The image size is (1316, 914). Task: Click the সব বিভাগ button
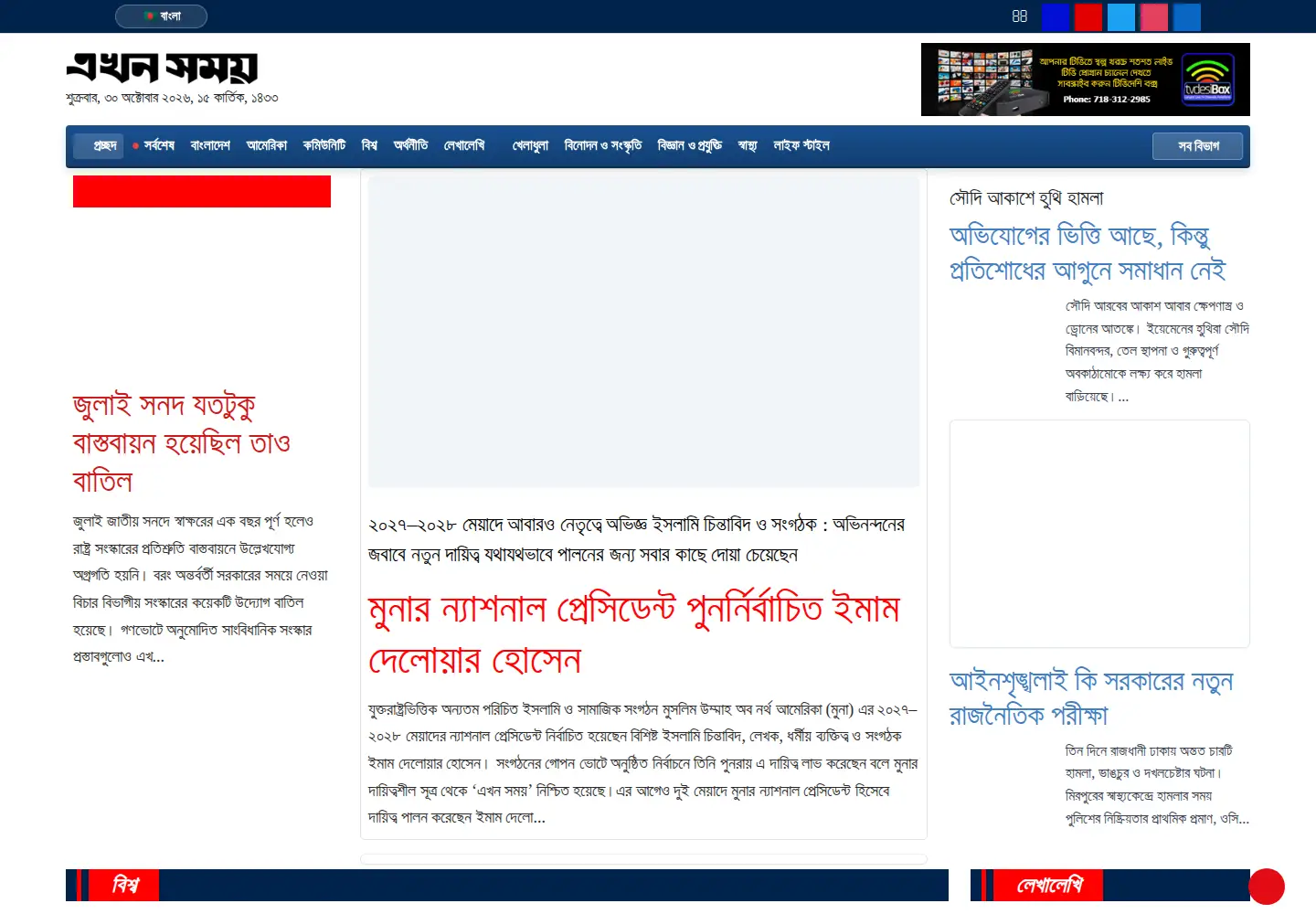click(1198, 146)
